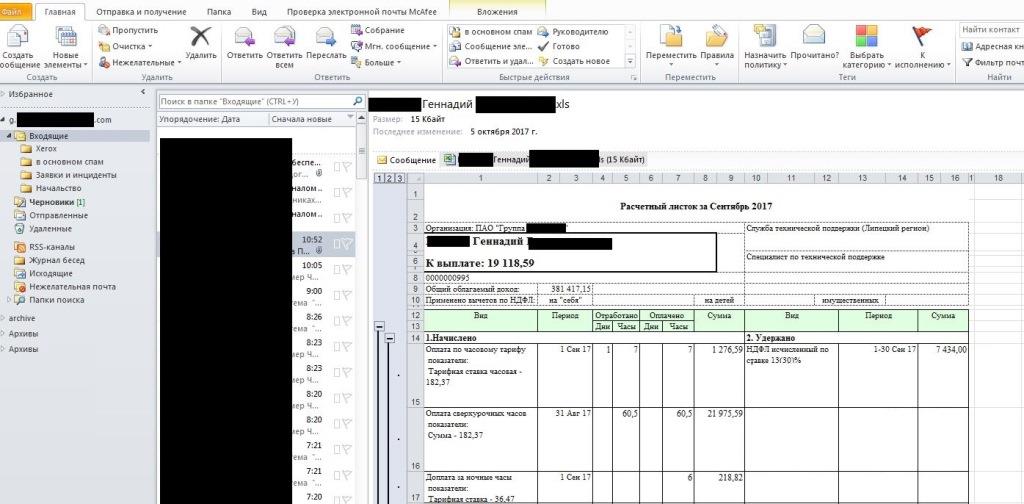Open the RSS-каналы folder
This screenshot has height=504, width=1024.
44,247
